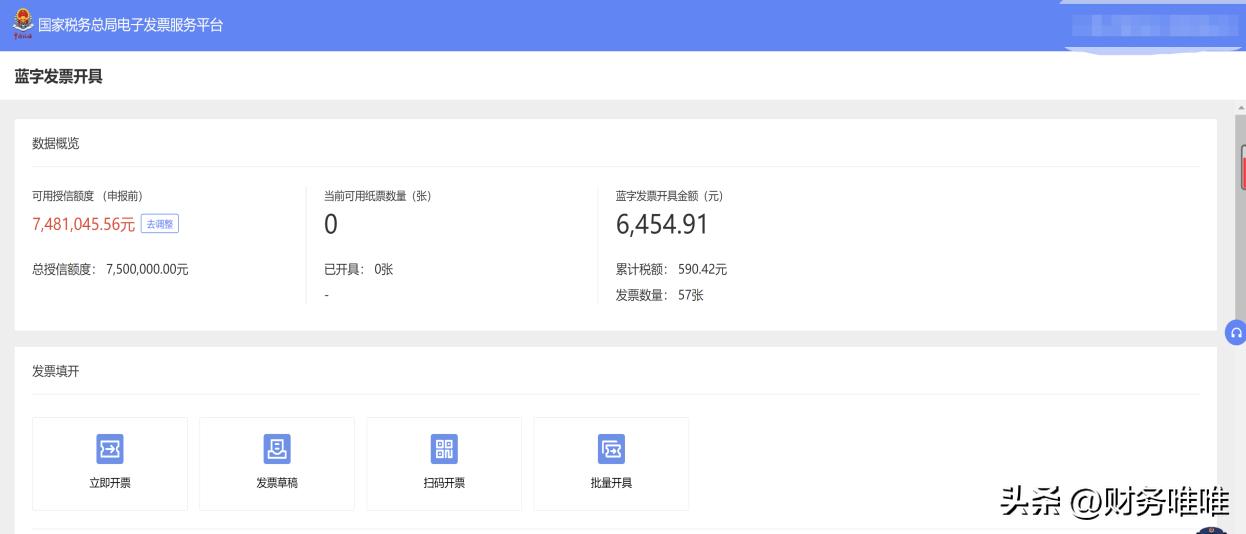
Task: Click the 已开具 0张 text
Action: point(359,269)
